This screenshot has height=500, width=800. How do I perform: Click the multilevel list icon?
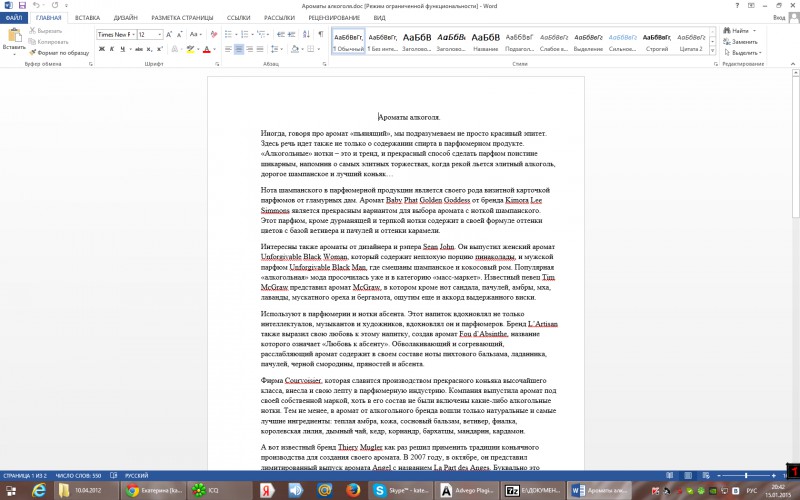click(261, 34)
